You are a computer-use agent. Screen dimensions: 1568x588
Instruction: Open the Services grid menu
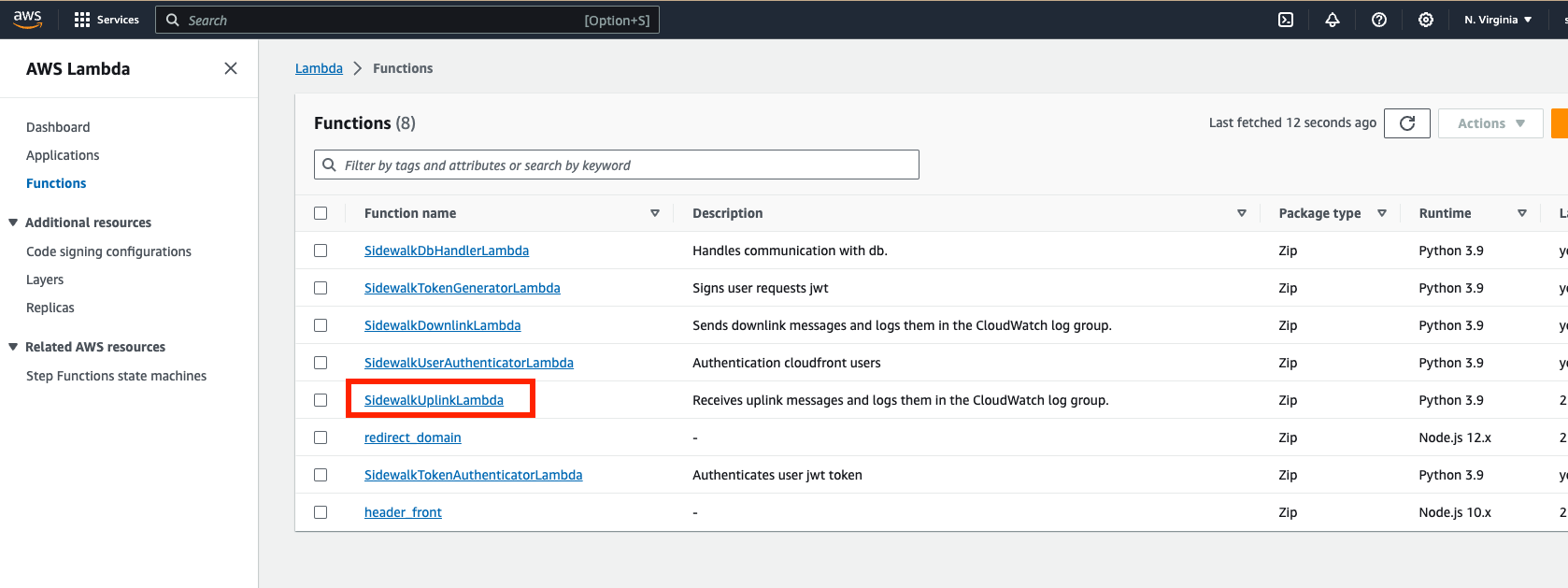(x=82, y=20)
